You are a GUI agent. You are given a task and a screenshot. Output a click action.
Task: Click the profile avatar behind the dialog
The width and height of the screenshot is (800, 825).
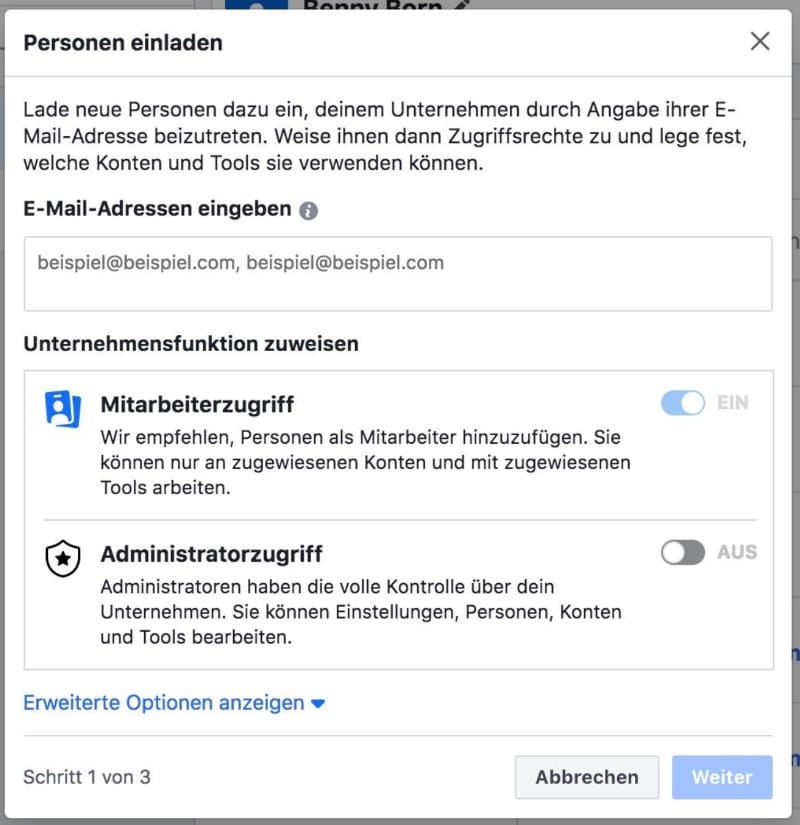tap(250, 4)
